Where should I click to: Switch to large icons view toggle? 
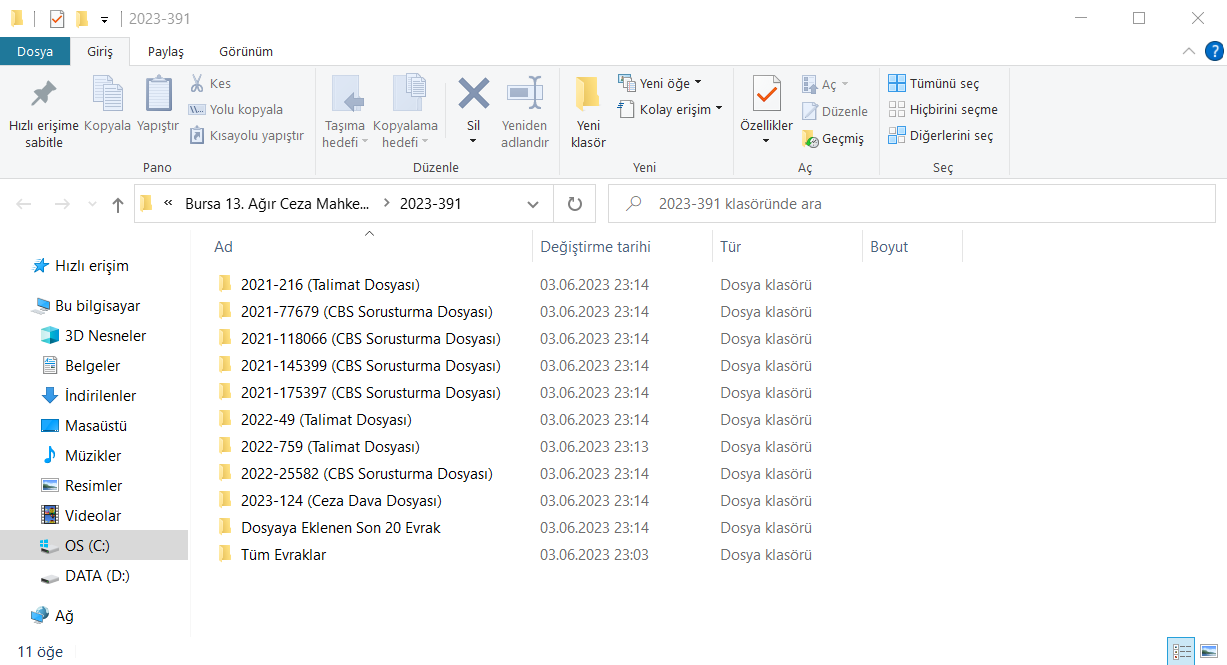tap(1209, 651)
